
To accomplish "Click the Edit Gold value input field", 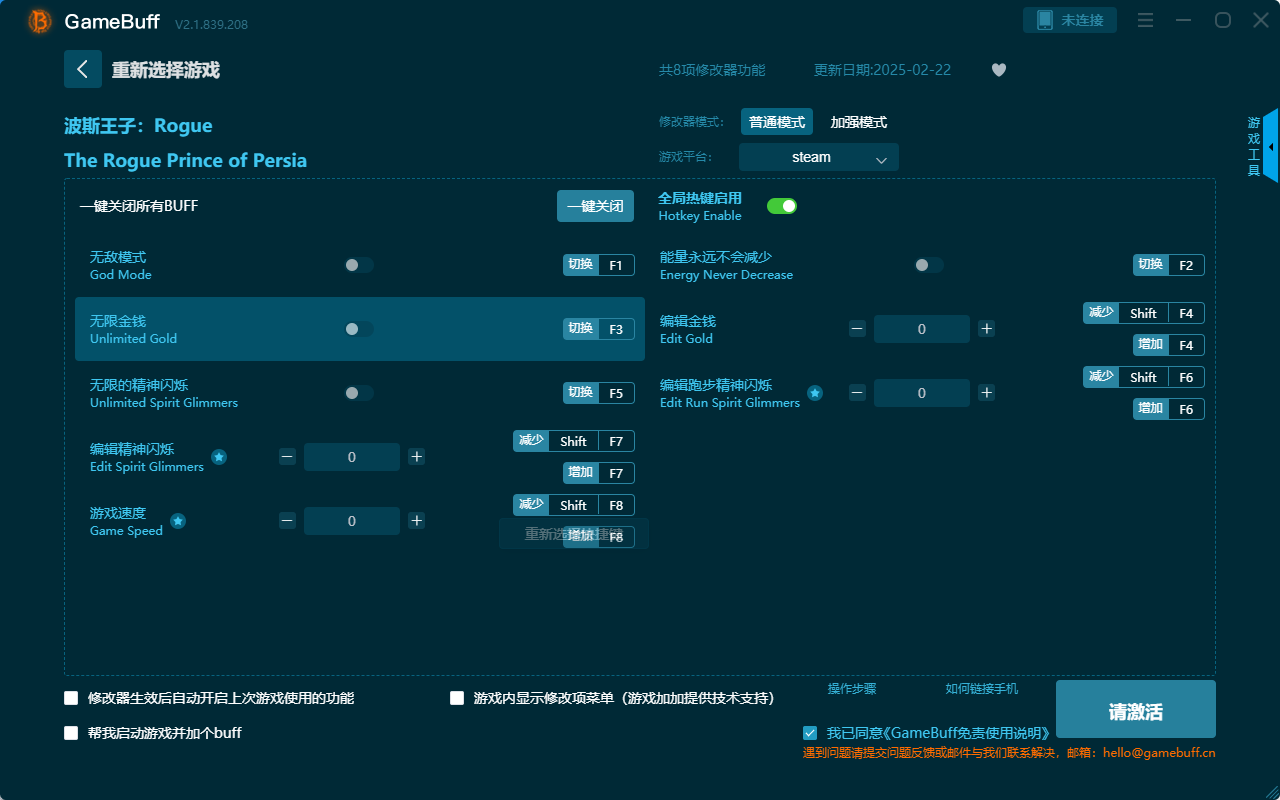I will click(x=921, y=328).
